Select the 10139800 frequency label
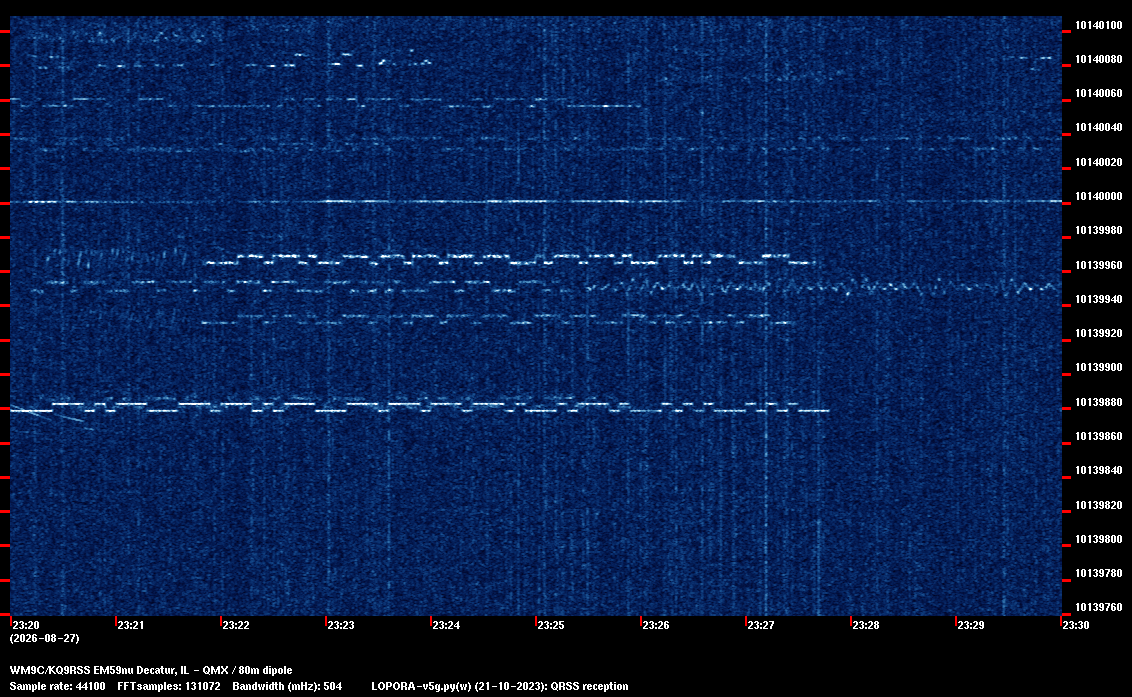Viewport: 1132px width, 697px height. tap(1099, 540)
